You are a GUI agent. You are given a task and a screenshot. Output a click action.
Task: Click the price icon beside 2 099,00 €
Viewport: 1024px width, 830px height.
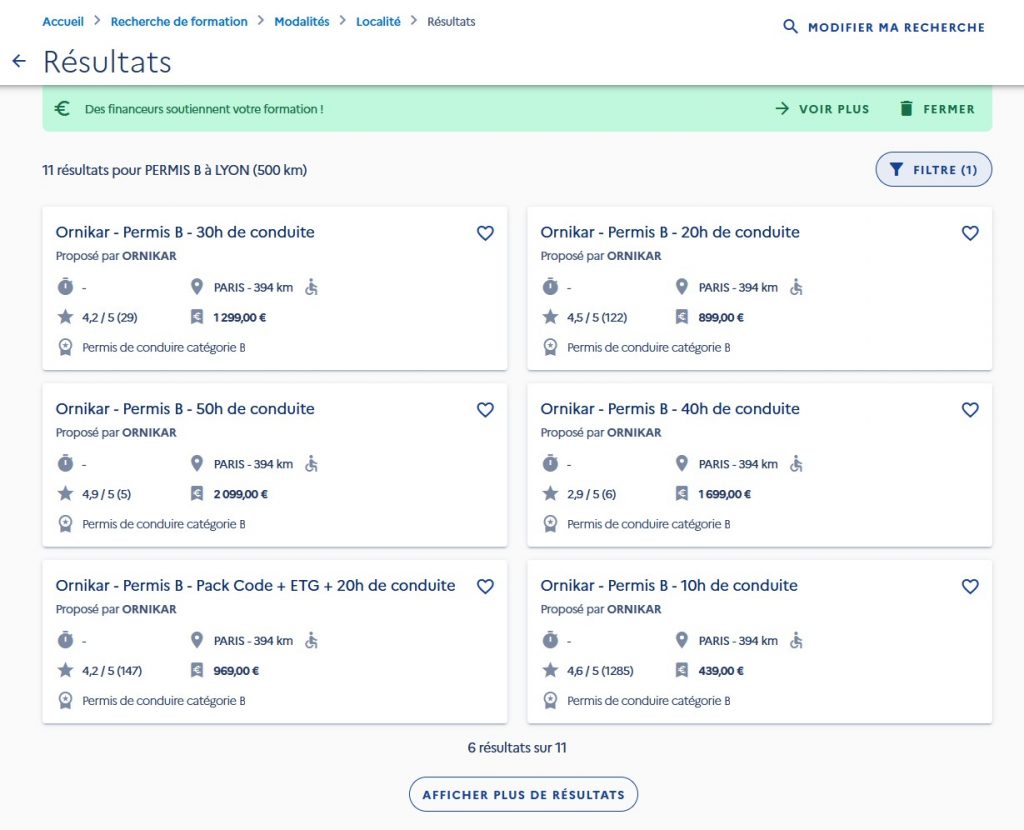click(197, 494)
